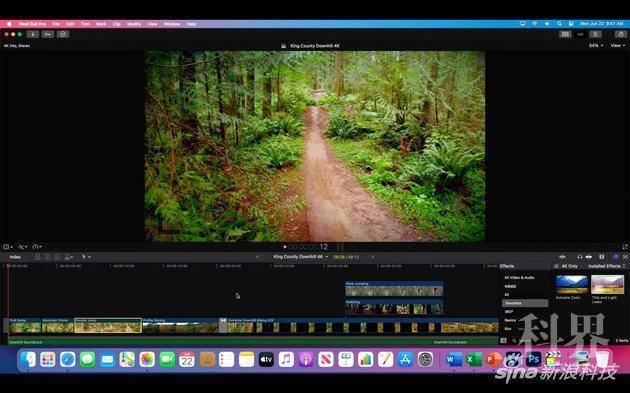Click the transition between timeline clips
This screenshot has height=393, width=630.
tap(223, 325)
